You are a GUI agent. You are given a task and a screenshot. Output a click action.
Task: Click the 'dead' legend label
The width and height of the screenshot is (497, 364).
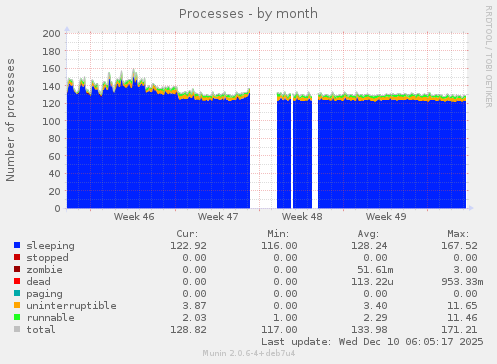[x=38, y=282]
